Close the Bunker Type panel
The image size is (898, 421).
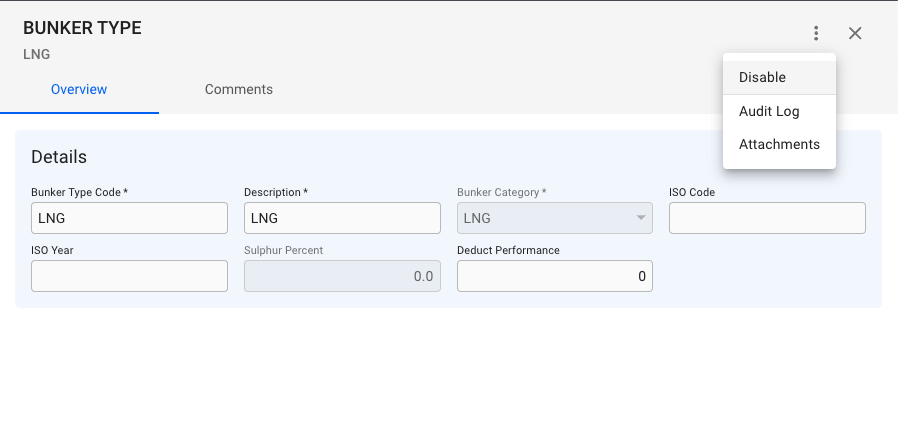(x=855, y=33)
